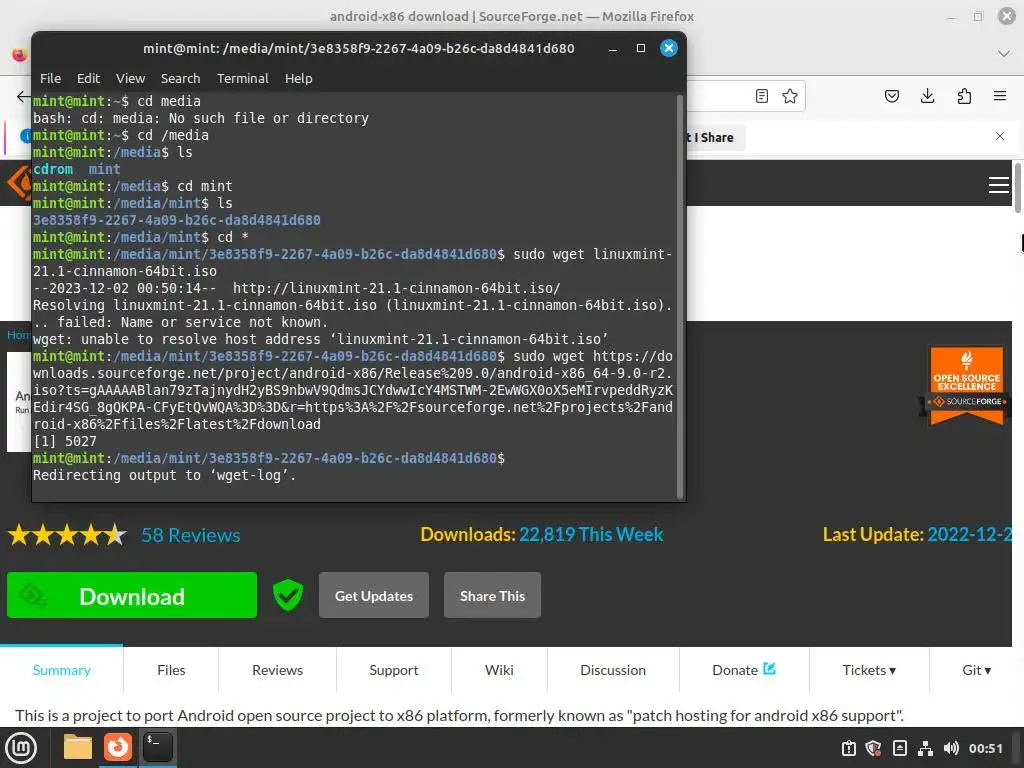Image resolution: width=1024 pixels, height=768 pixels.
Task: Open terminal Terminal menu
Action: click(x=242, y=78)
